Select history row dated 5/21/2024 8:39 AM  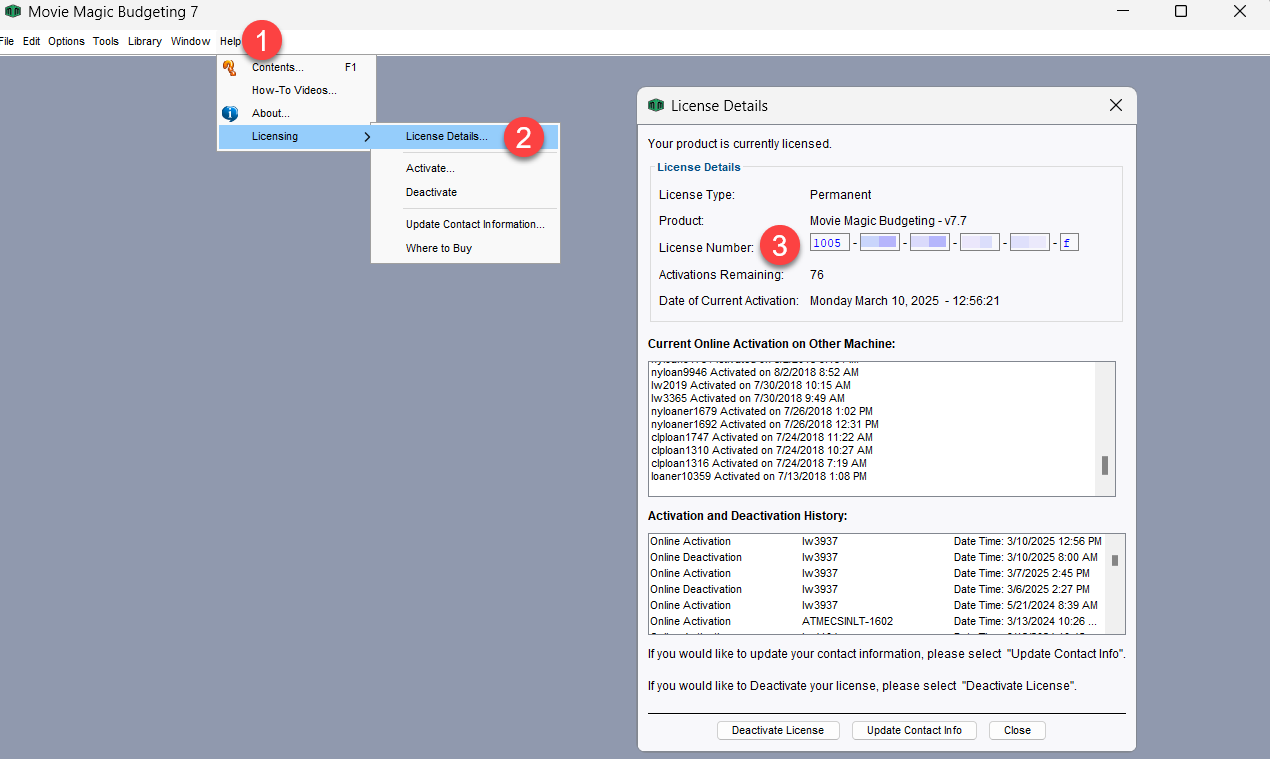point(877,605)
